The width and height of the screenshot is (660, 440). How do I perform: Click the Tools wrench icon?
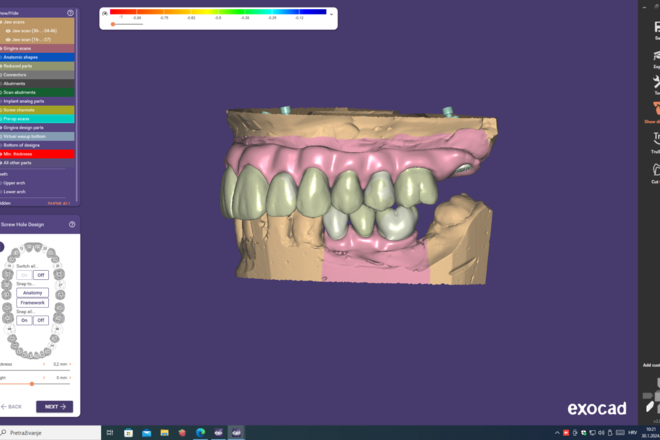click(x=655, y=83)
